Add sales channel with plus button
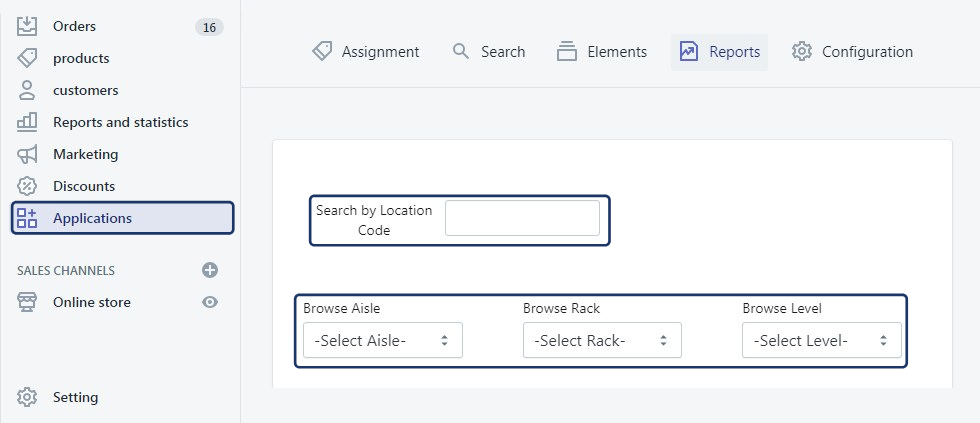 tap(210, 270)
